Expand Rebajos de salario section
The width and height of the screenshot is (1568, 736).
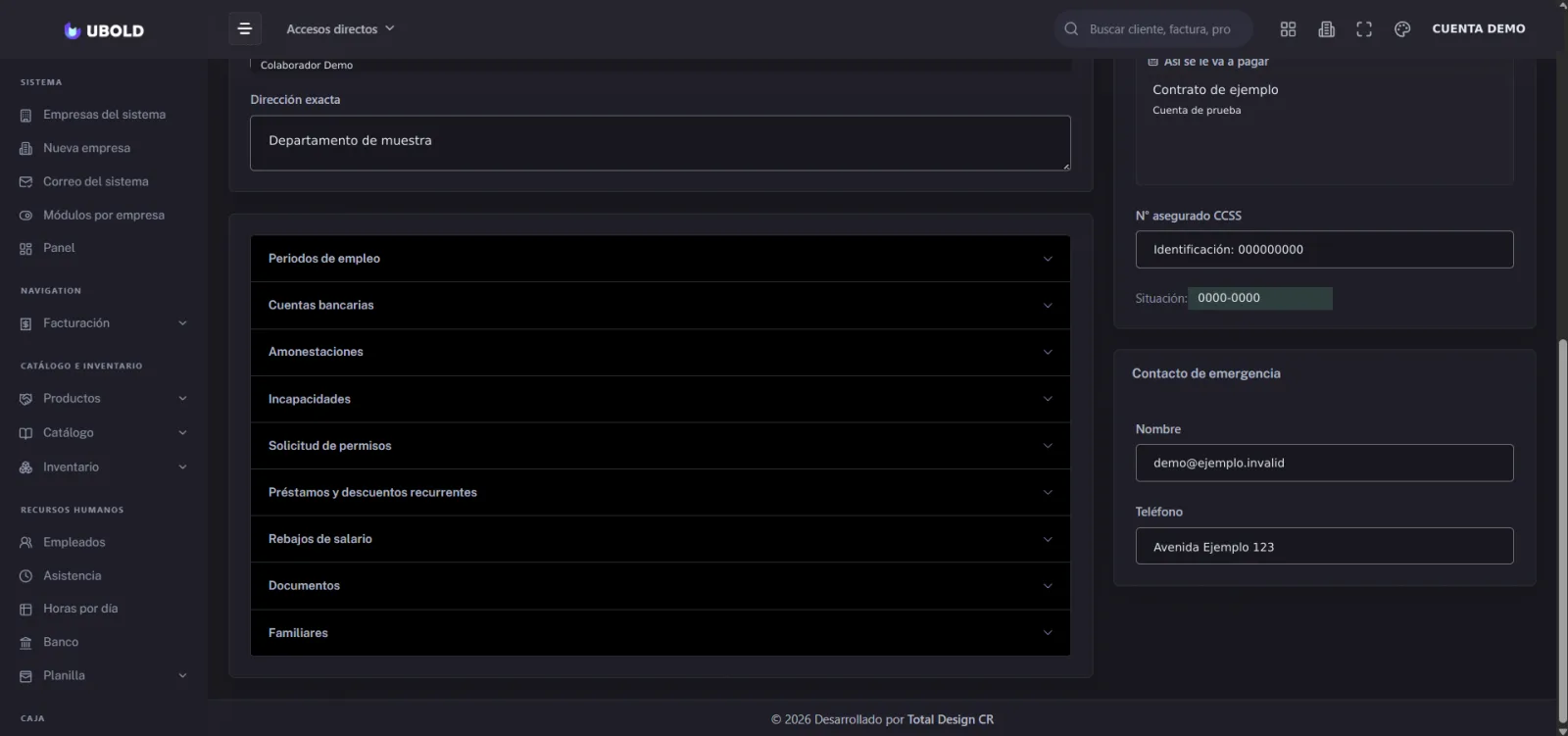(x=660, y=539)
